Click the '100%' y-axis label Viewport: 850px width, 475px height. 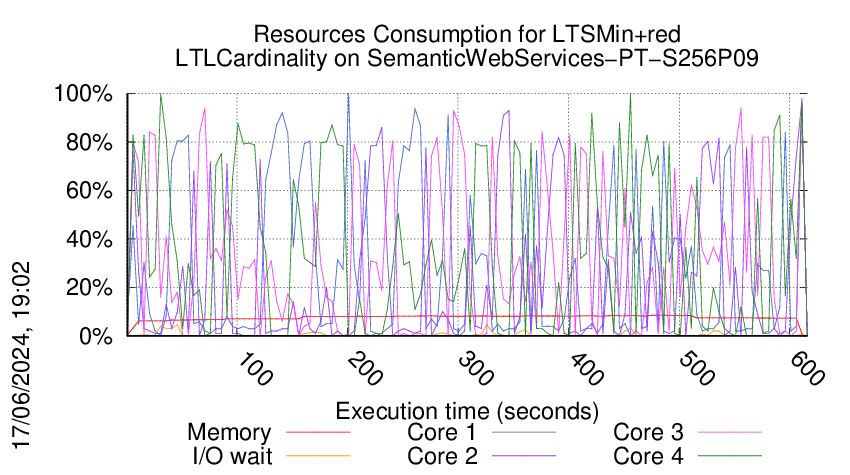tap(83, 94)
